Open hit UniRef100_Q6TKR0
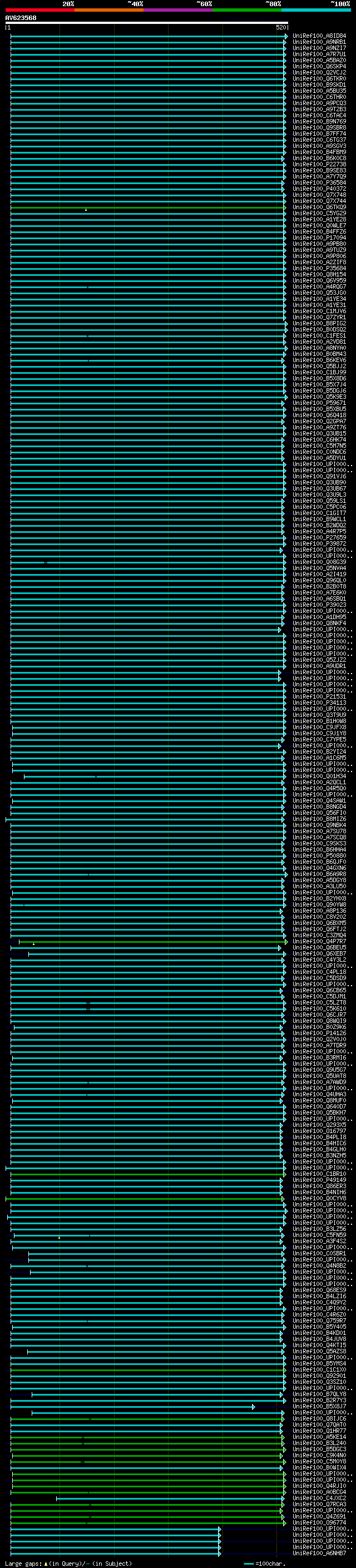Image resolution: width=356 pixels, height=1568 pixels. 319,78
